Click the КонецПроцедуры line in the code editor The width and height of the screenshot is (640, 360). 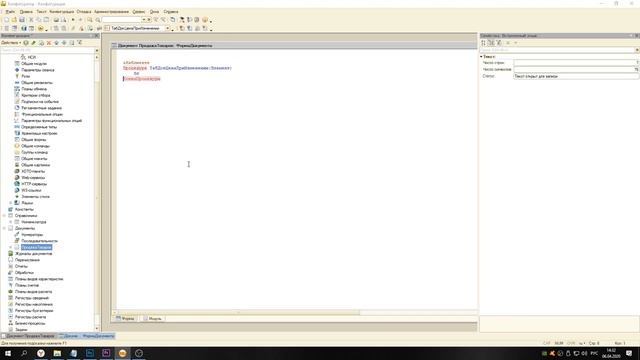click(142, 79)
